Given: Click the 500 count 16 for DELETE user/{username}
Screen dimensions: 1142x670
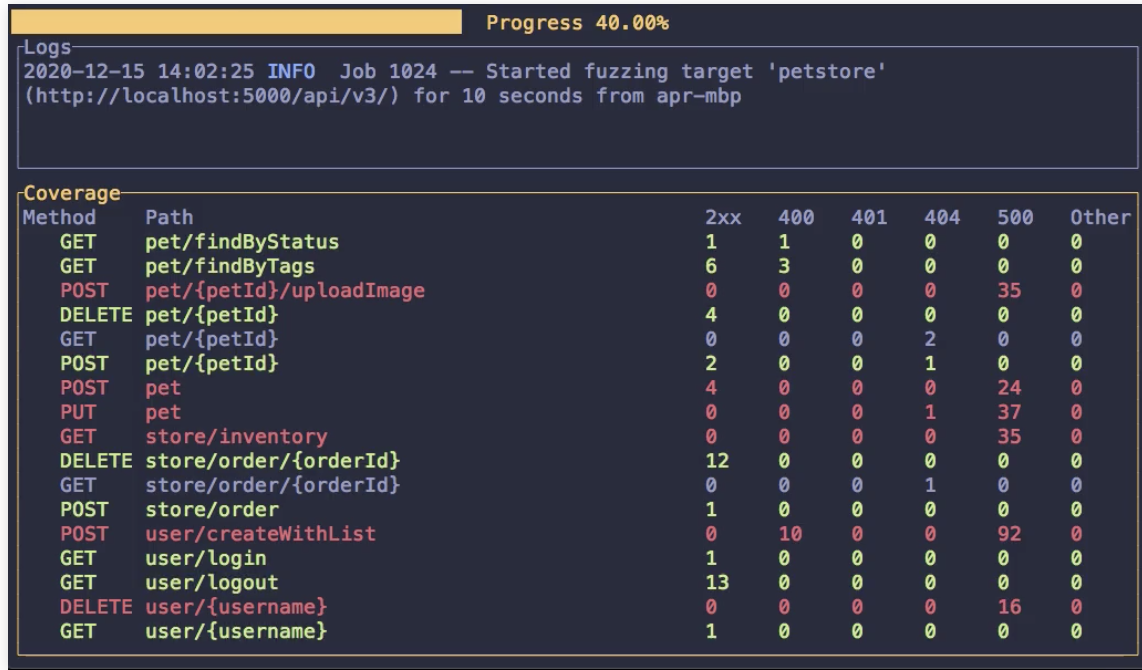Looking at the screenshot, I should (x=1009, y=607).
